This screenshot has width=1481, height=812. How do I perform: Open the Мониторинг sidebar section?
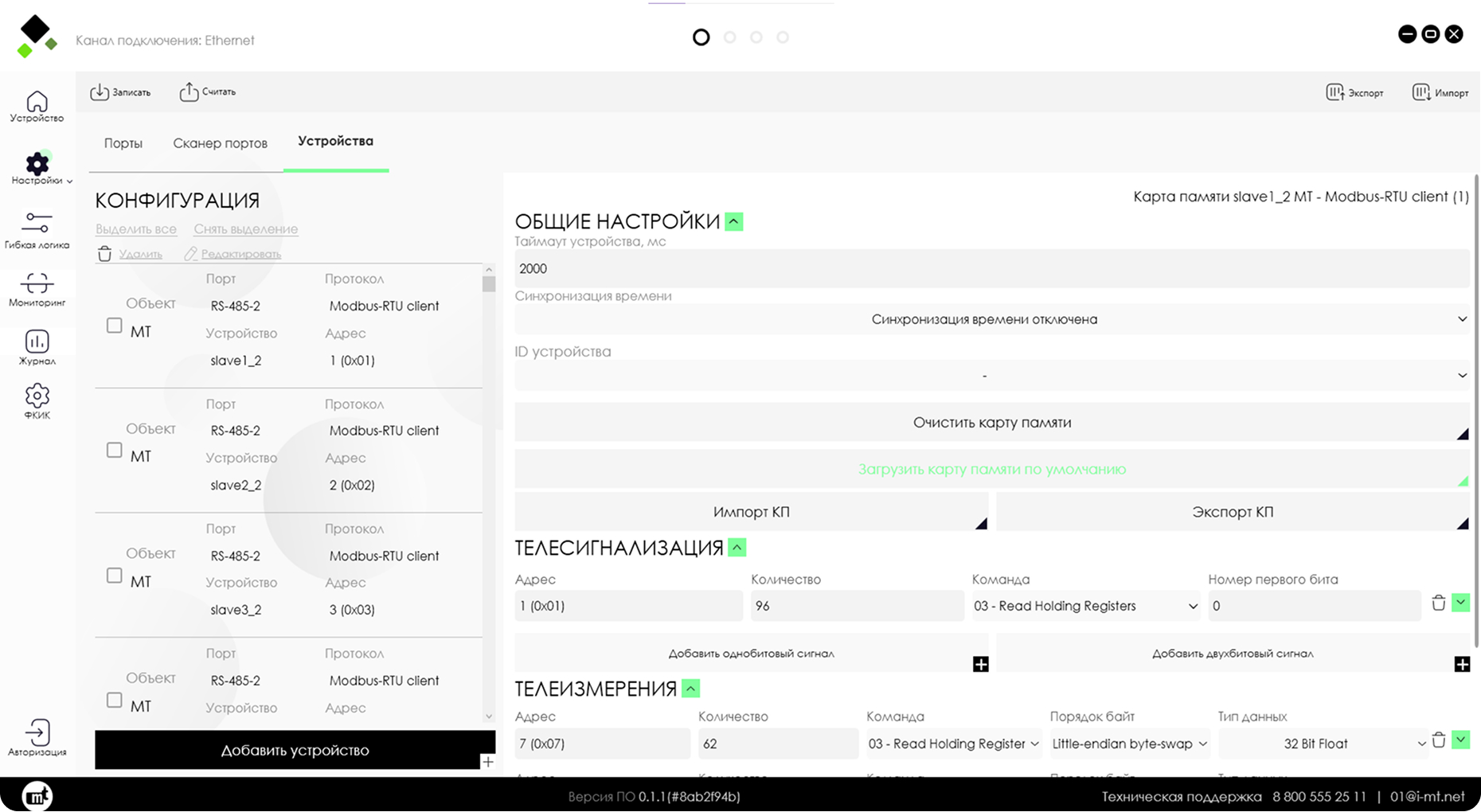(x=37, y=283)
